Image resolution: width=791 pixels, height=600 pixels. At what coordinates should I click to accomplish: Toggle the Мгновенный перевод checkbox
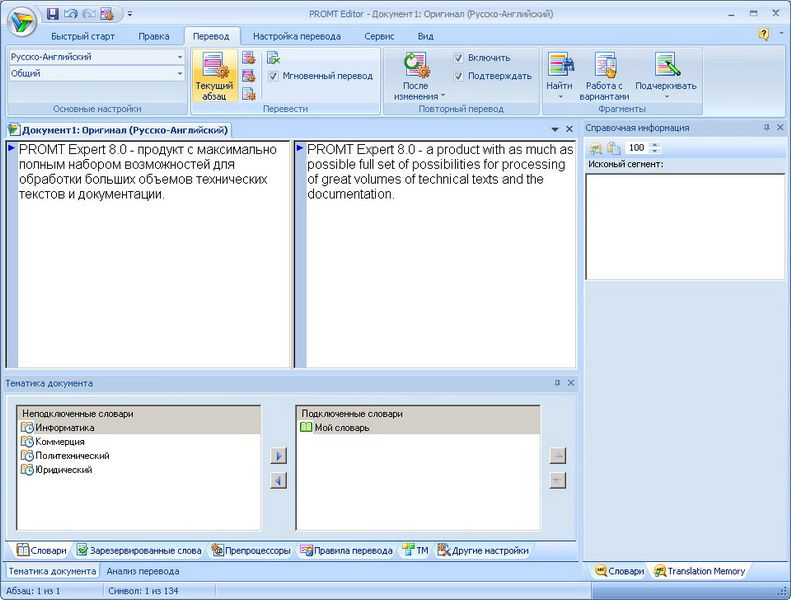coord(273,76)
